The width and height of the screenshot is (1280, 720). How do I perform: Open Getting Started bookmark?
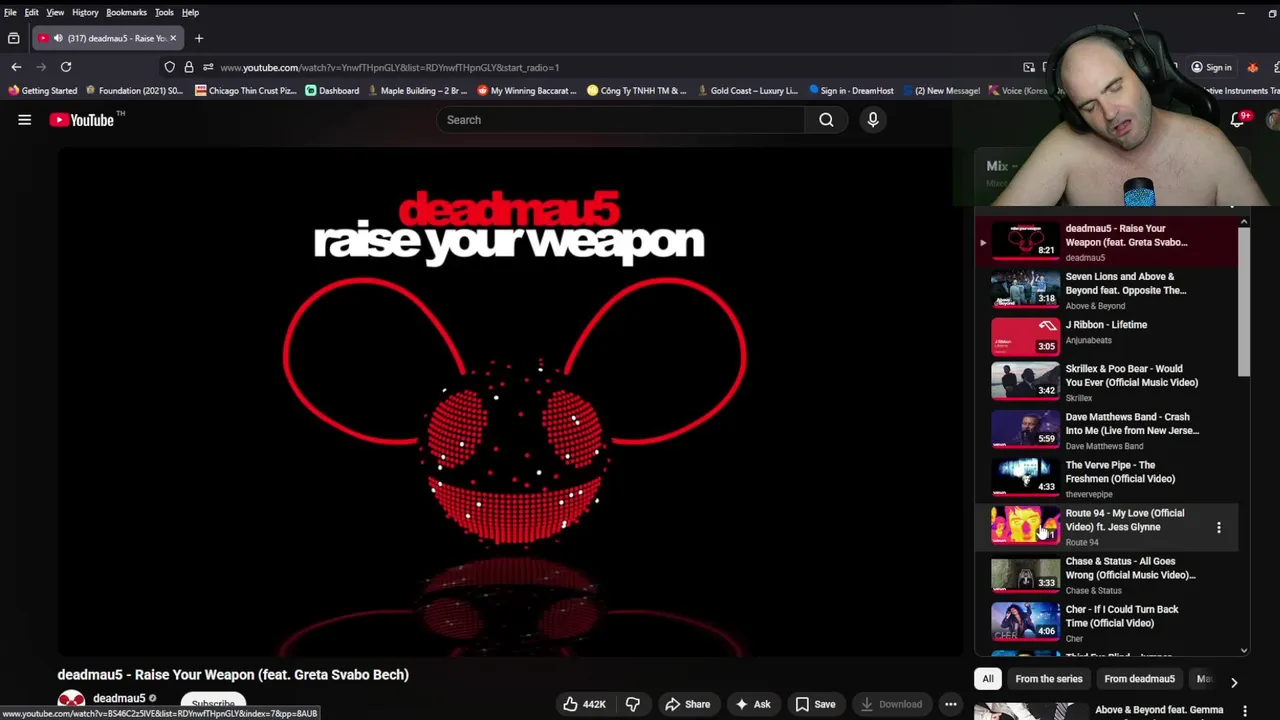pos(42,90)
